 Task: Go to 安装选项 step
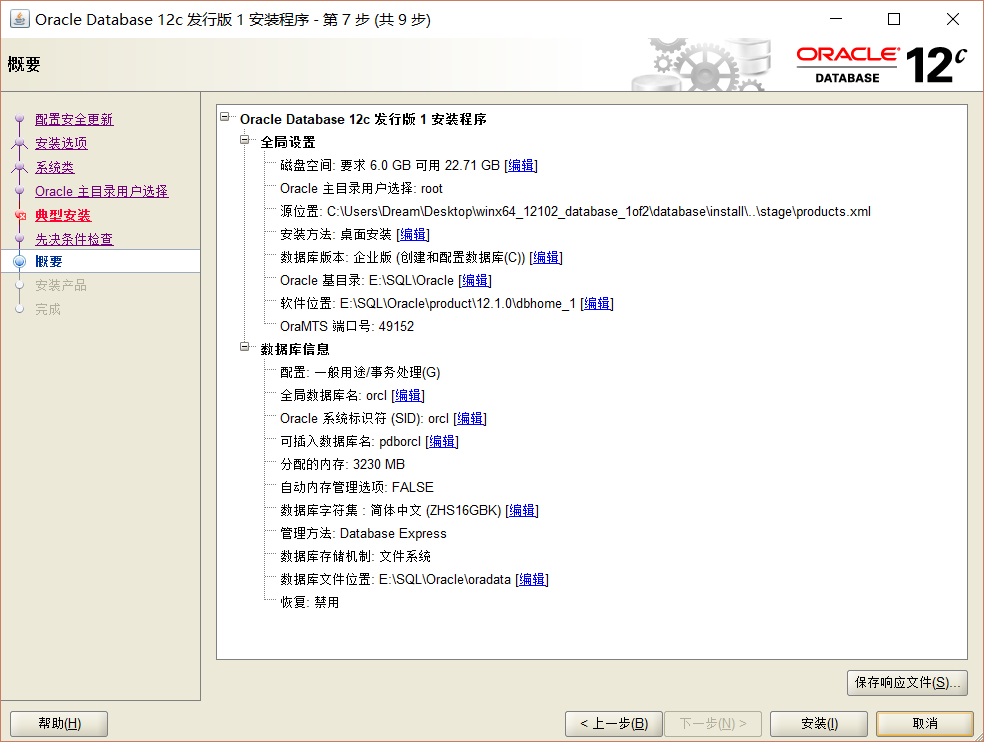(x=61, y=143)
